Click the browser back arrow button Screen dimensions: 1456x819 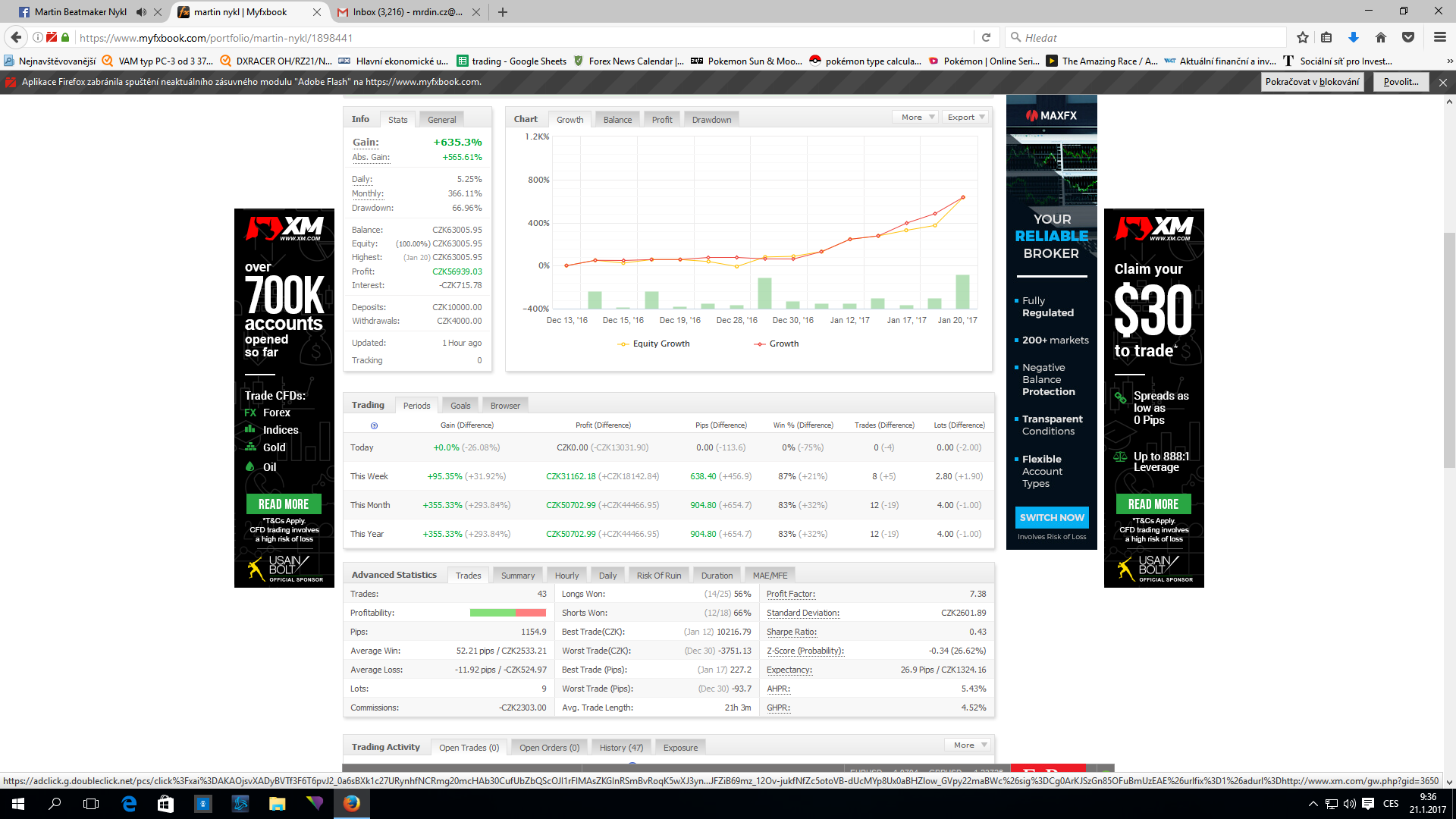[x=16, y=37]
